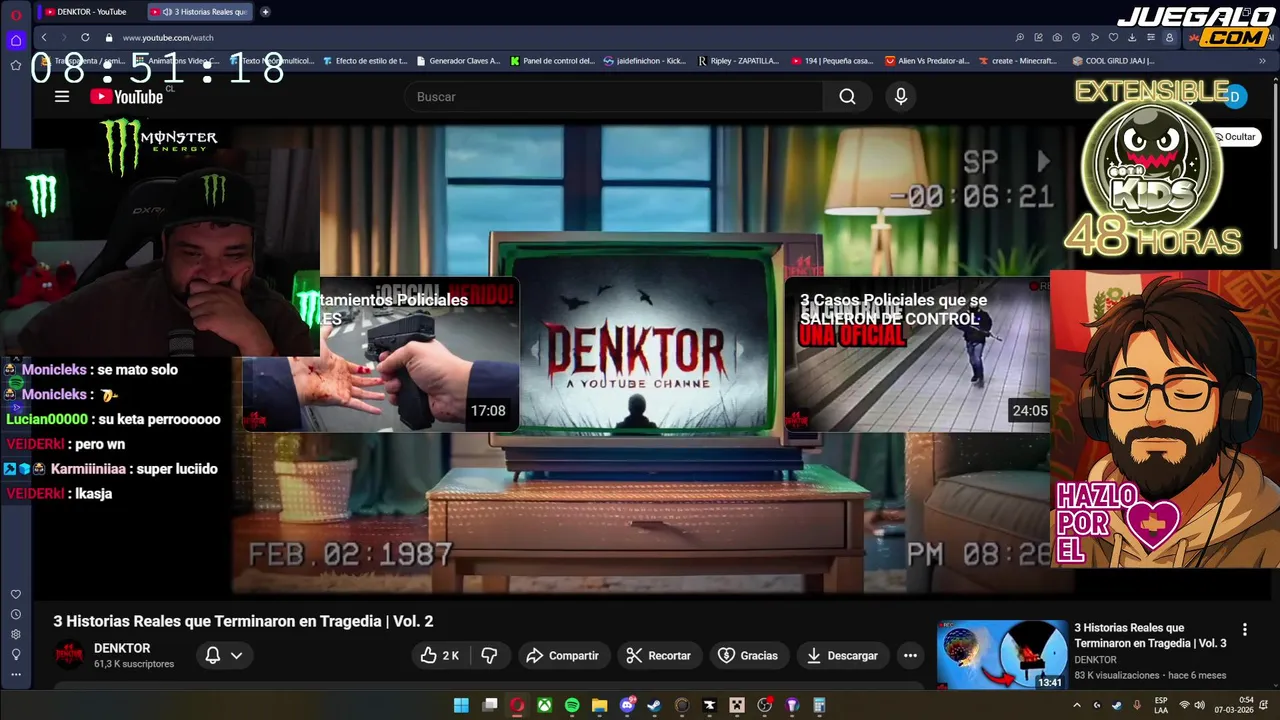Open the Ripley - ZAPATILLA bookmark

738,61
